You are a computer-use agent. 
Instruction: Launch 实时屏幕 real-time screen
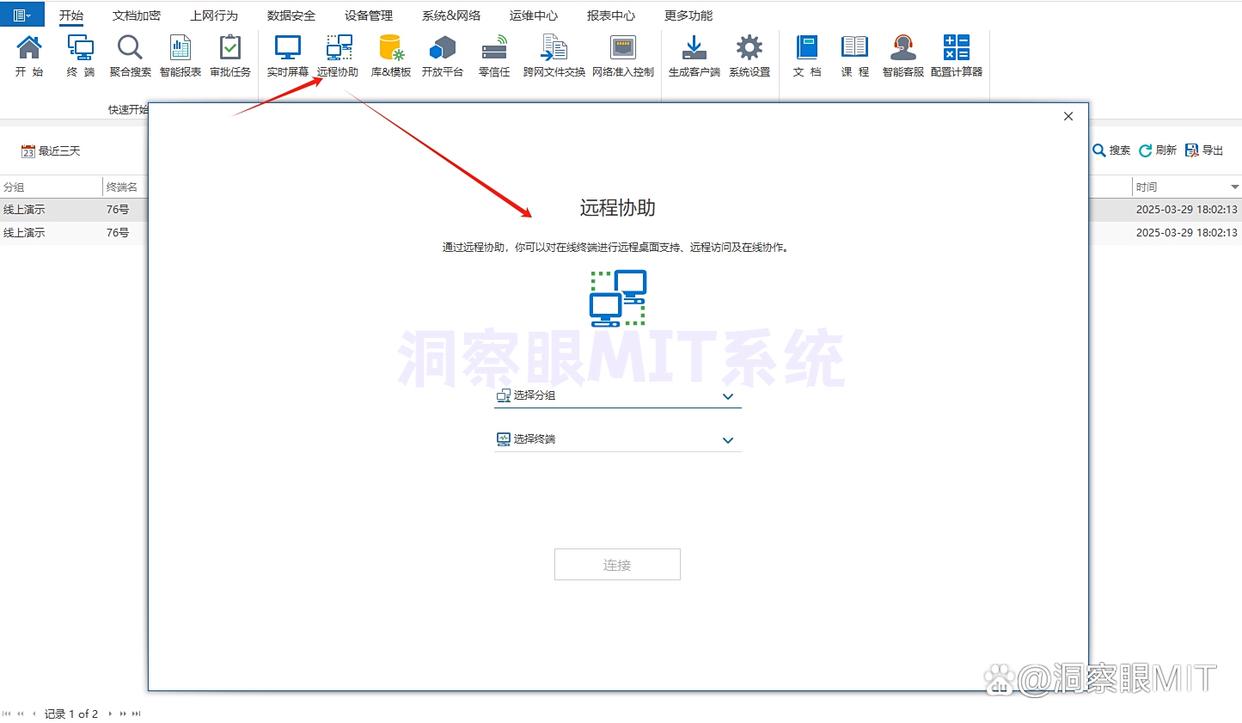(288, 56)
